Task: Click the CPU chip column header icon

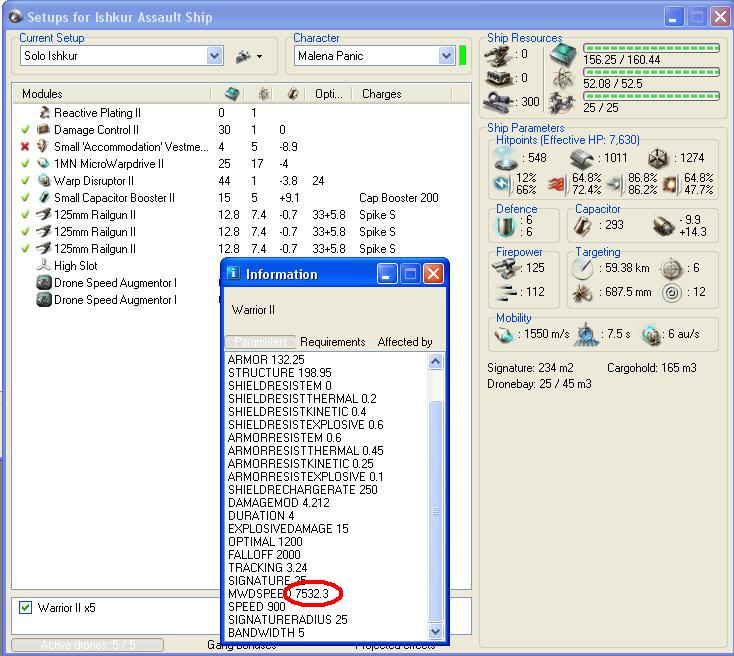Action: point(233,94)
